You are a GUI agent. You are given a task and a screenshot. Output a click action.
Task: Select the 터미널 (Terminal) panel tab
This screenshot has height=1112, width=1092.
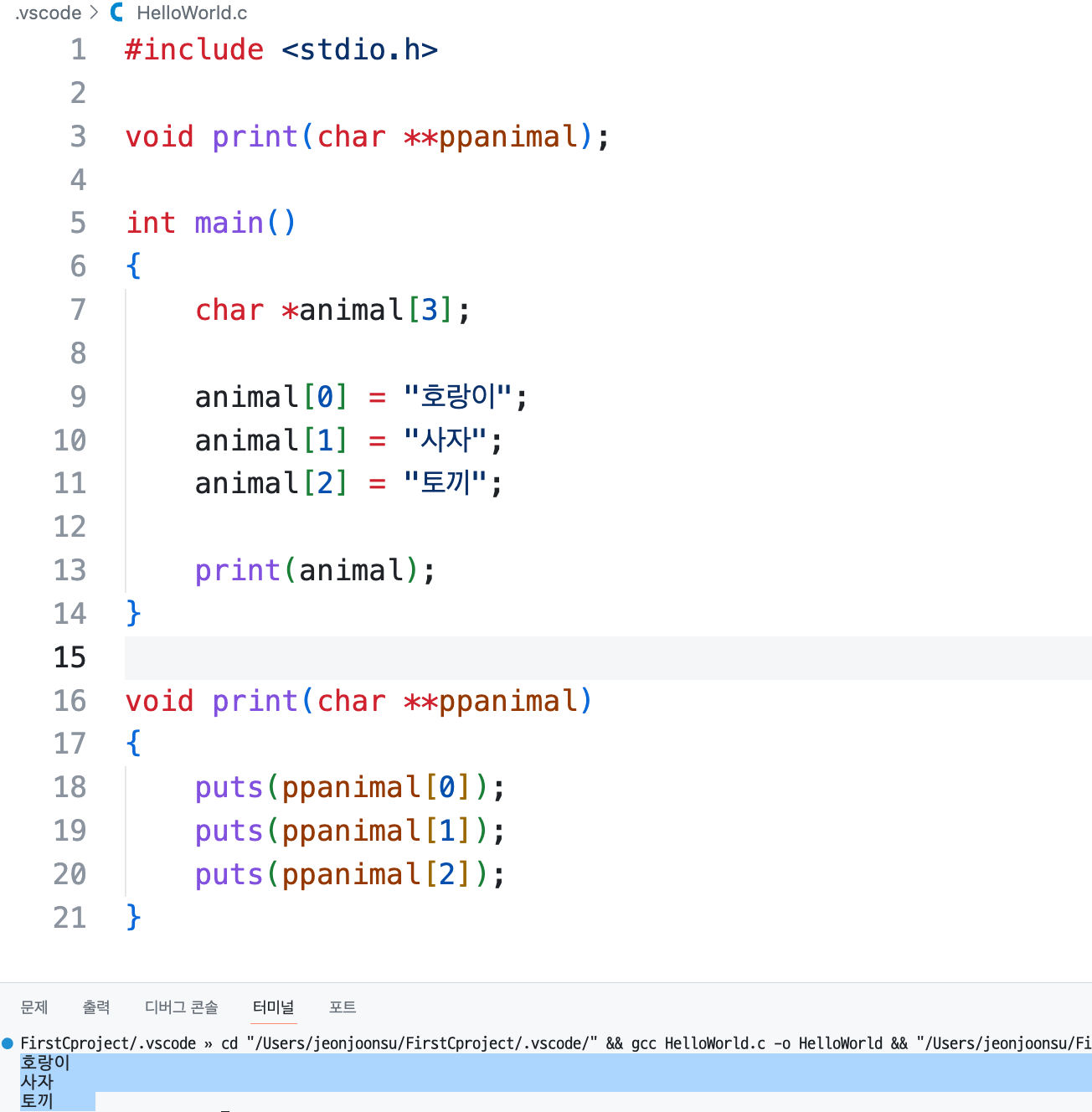274,1007
